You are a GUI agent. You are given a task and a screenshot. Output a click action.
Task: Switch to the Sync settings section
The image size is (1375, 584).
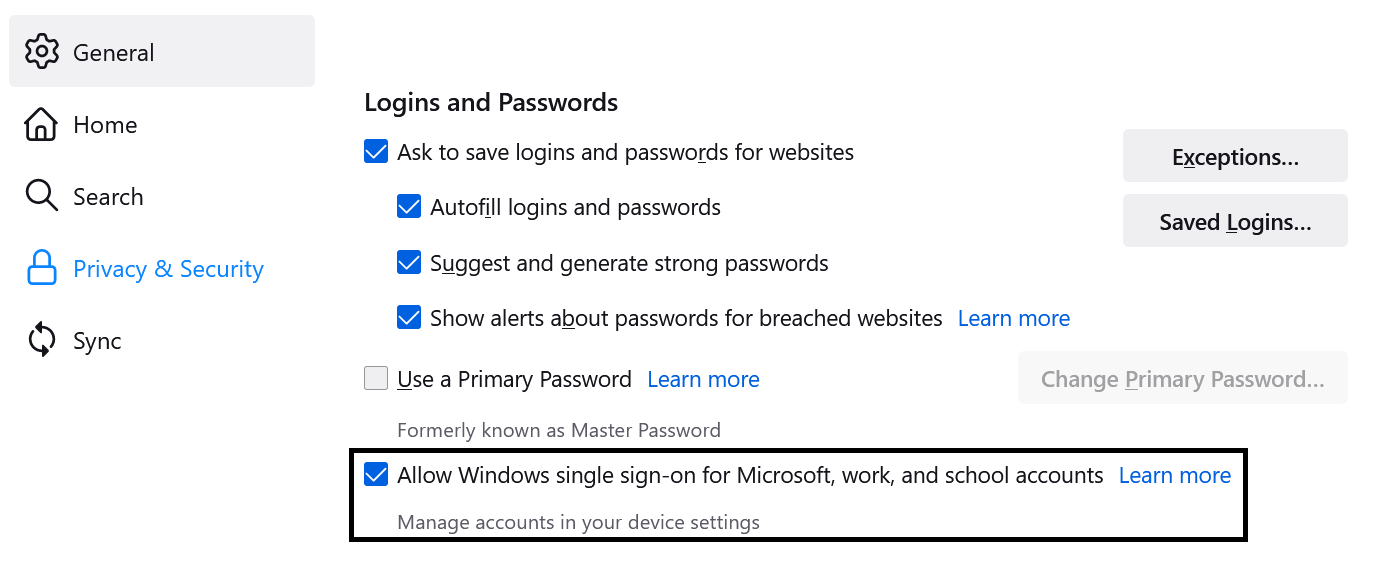[x=99, y=340]
